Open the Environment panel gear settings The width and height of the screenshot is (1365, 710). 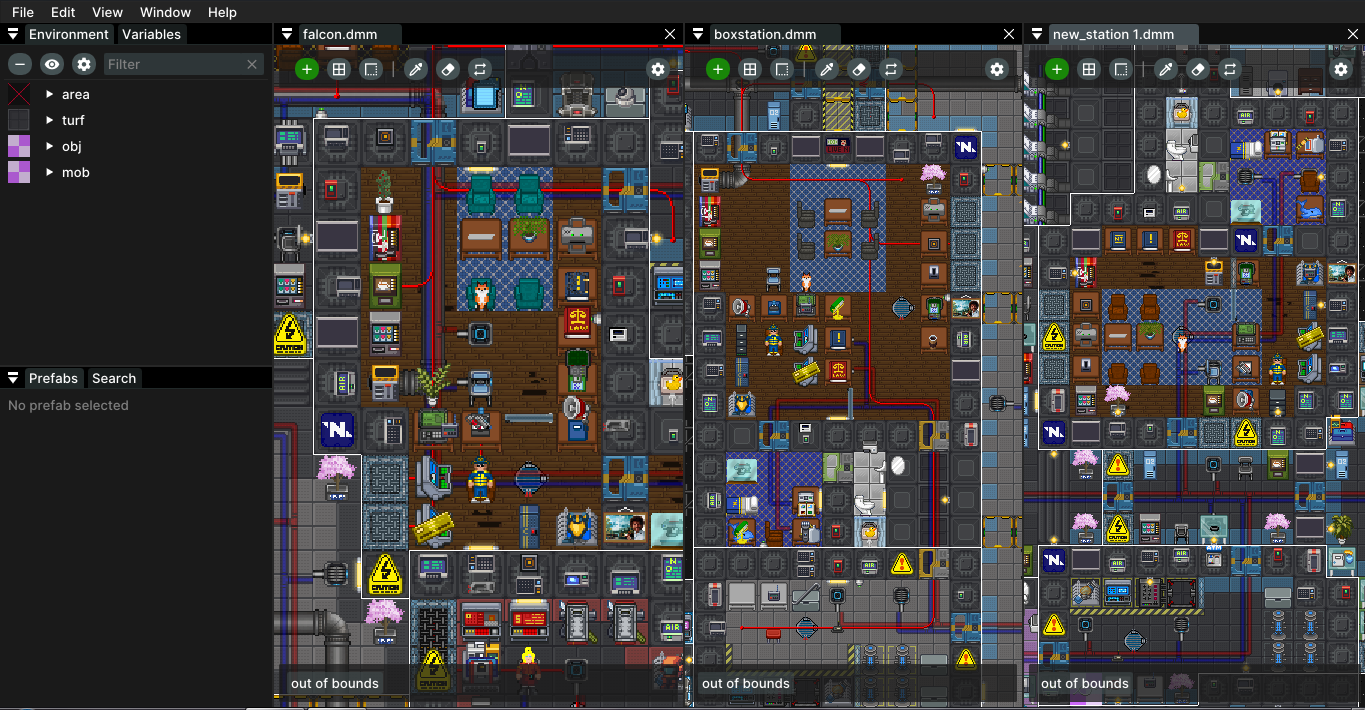[84, 64]
